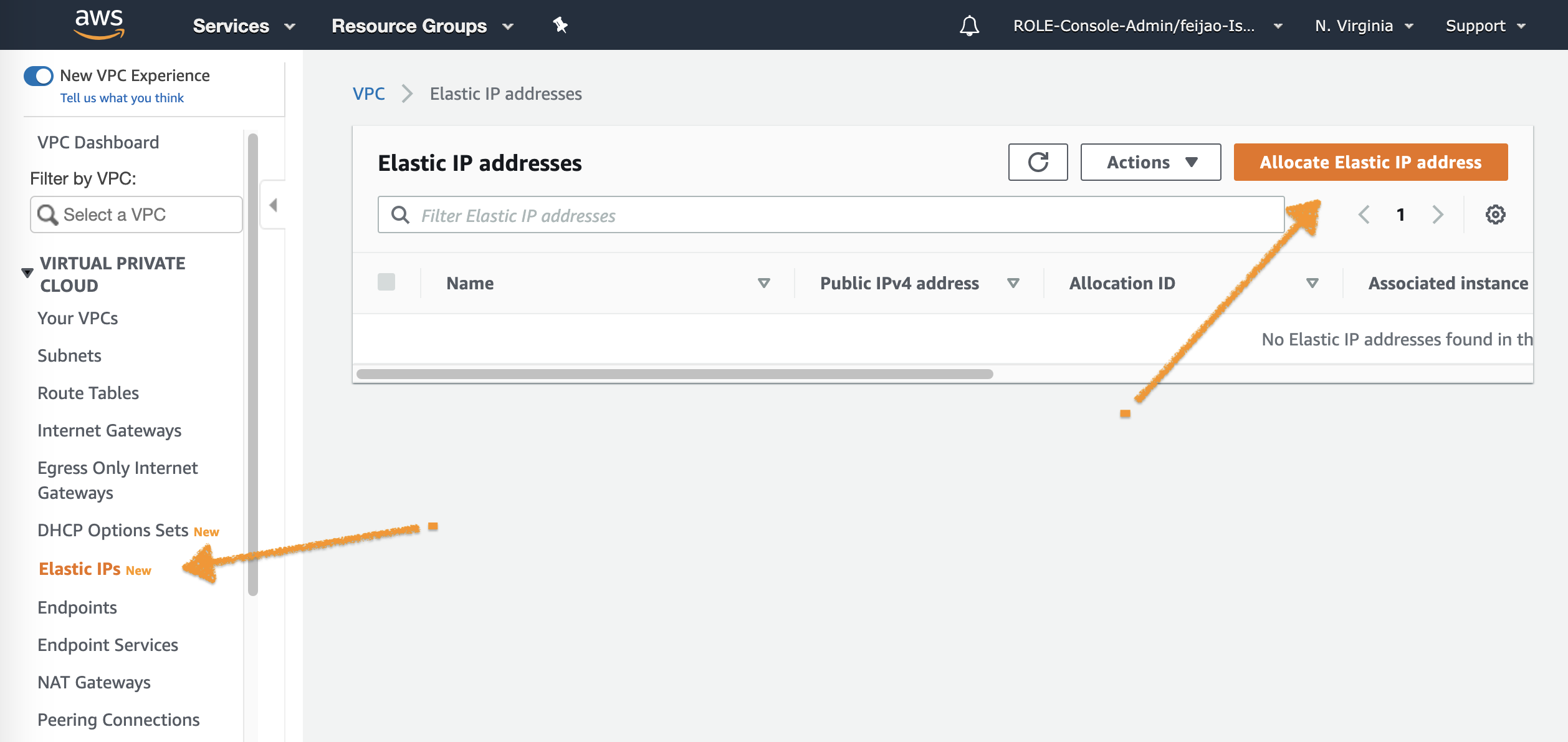Screen dimensions: 1568x742
Task: Click the AWS logo home icon
Action: (99, 24)
